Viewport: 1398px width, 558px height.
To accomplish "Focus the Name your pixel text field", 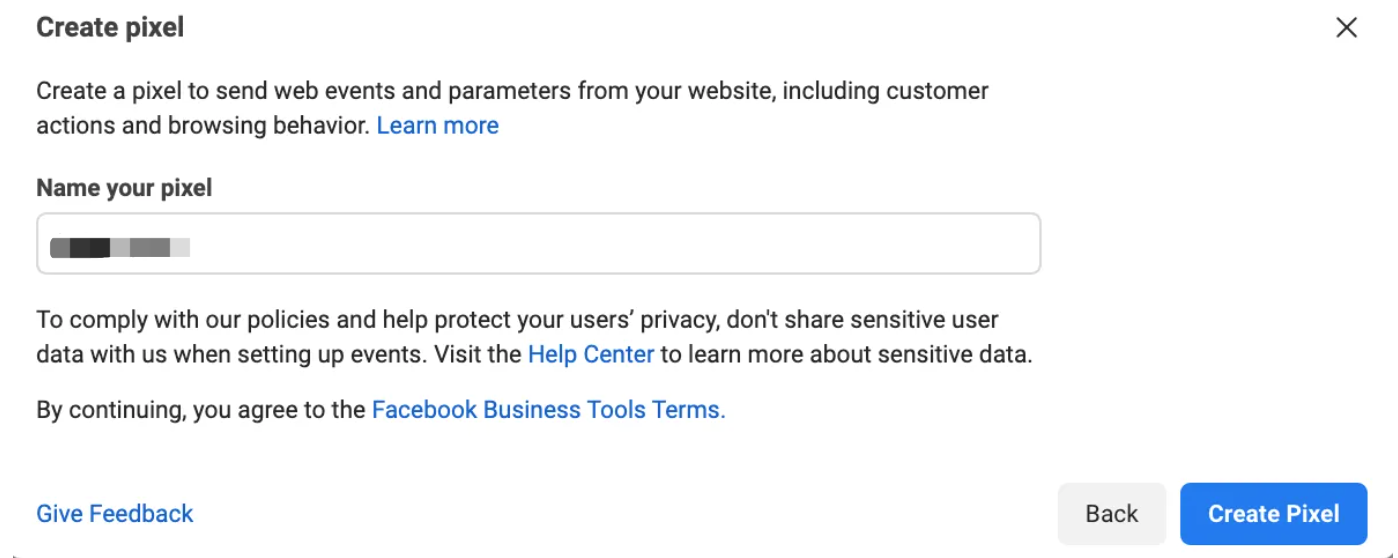I will (x=538, y=243).
